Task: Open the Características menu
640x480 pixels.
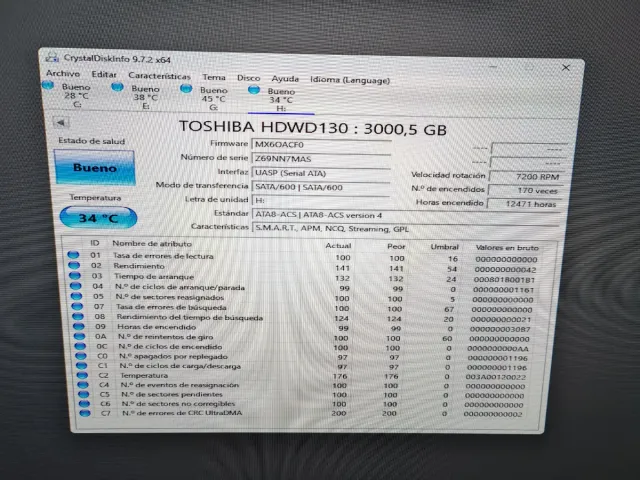Action: [159, 76]
